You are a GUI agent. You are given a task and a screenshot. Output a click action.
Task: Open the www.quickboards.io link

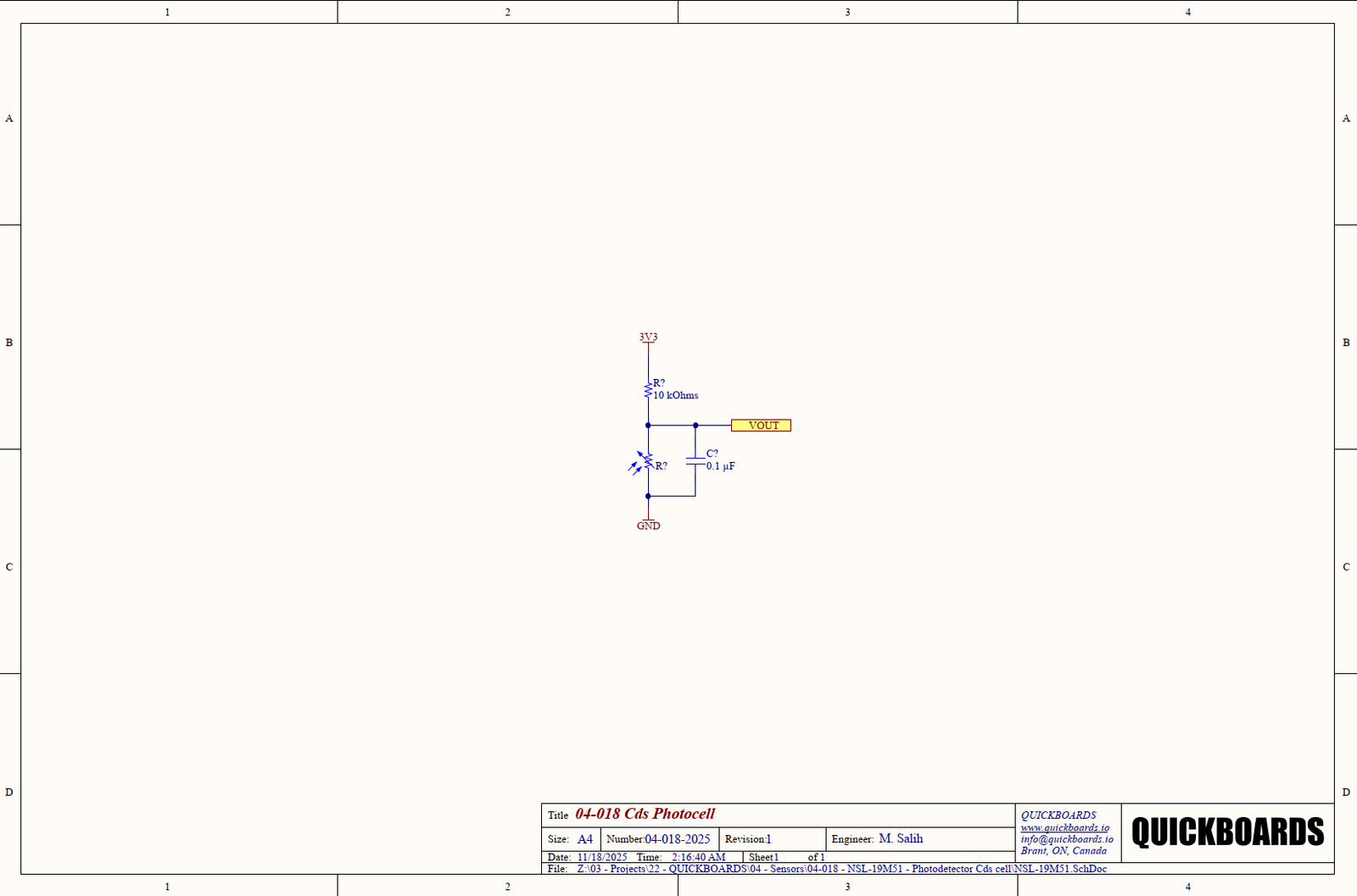[1064, 828]
